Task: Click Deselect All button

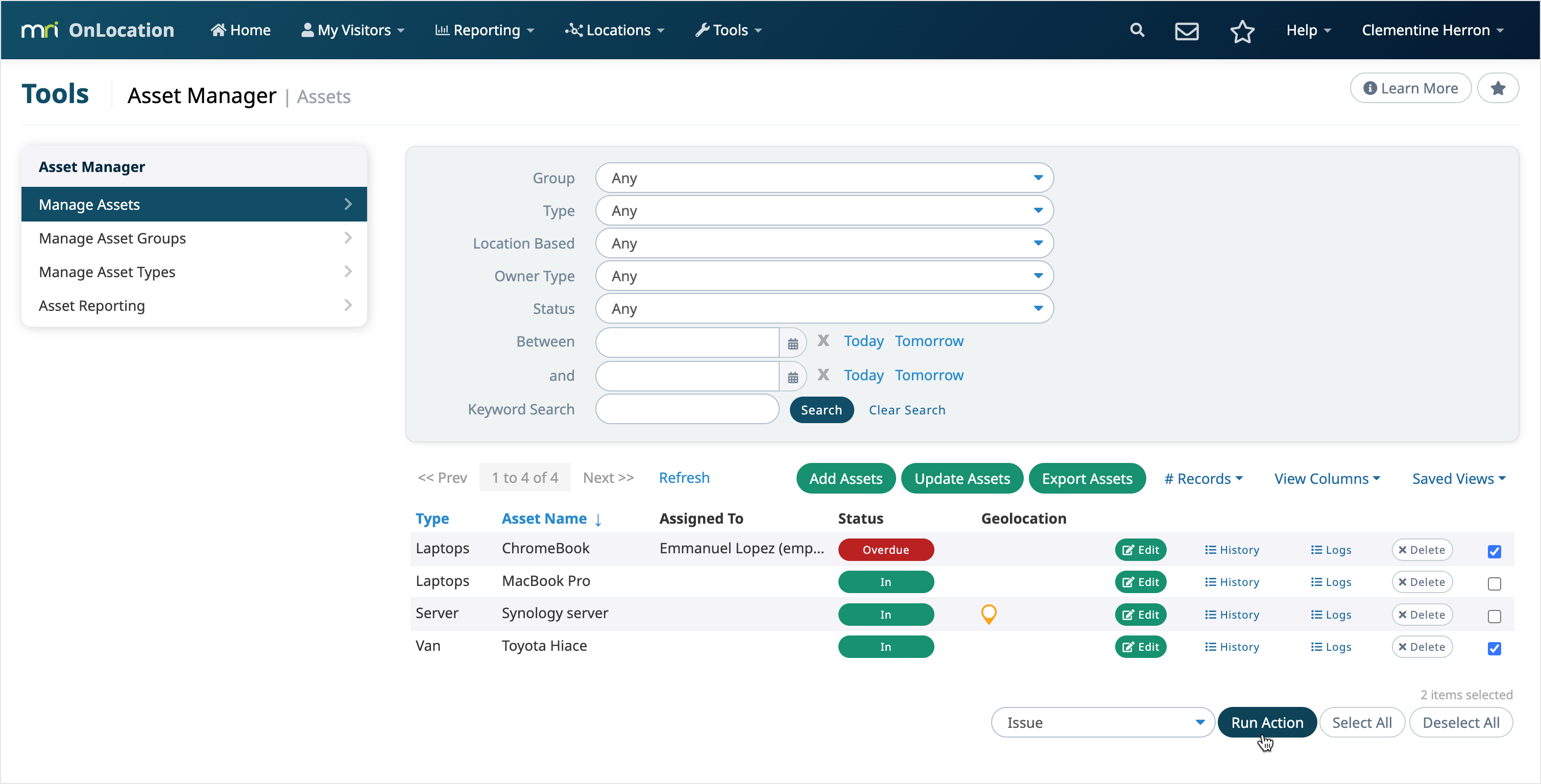Action: point(1460,722)
